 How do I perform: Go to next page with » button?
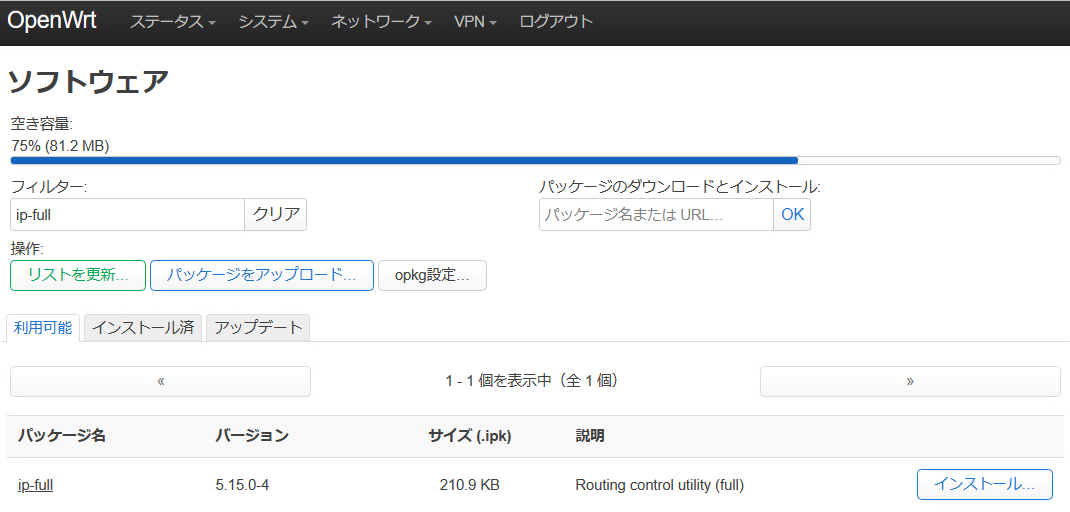coord(910,382)
